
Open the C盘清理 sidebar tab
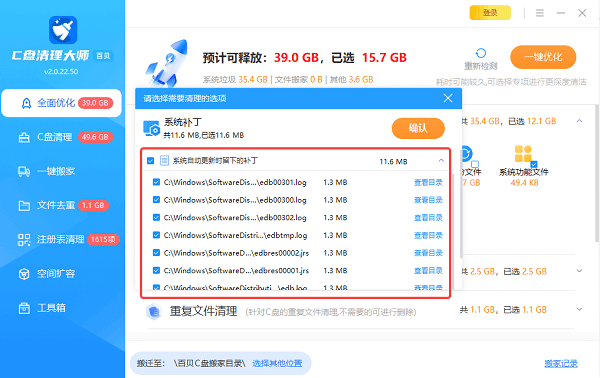[61, 137]
